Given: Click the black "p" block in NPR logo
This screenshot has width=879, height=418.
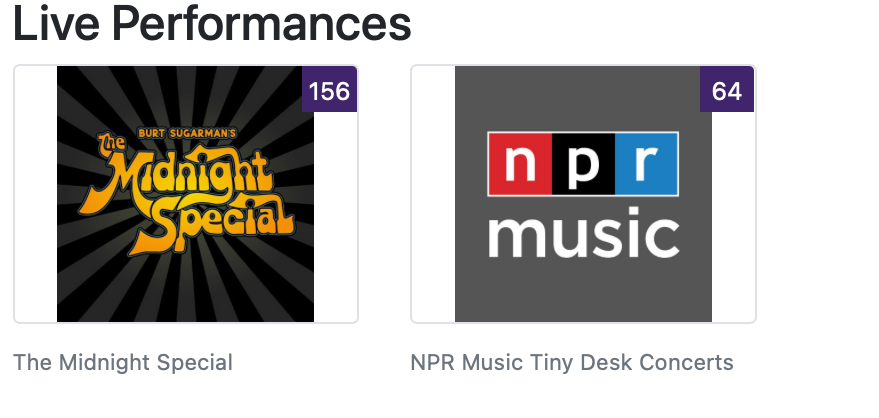Looking at the screenshot, I should point(583,163).
